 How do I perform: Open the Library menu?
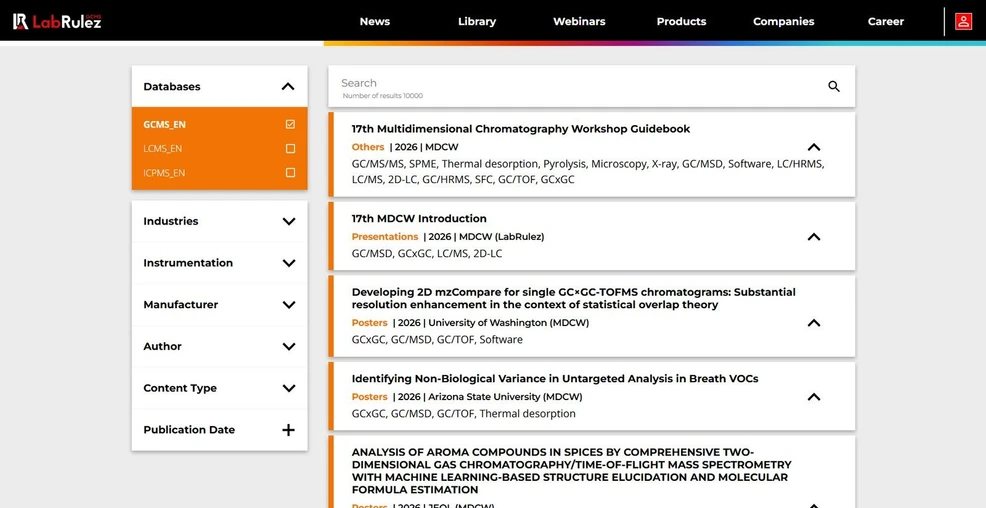pyautogui.click(x=476, y=21)
